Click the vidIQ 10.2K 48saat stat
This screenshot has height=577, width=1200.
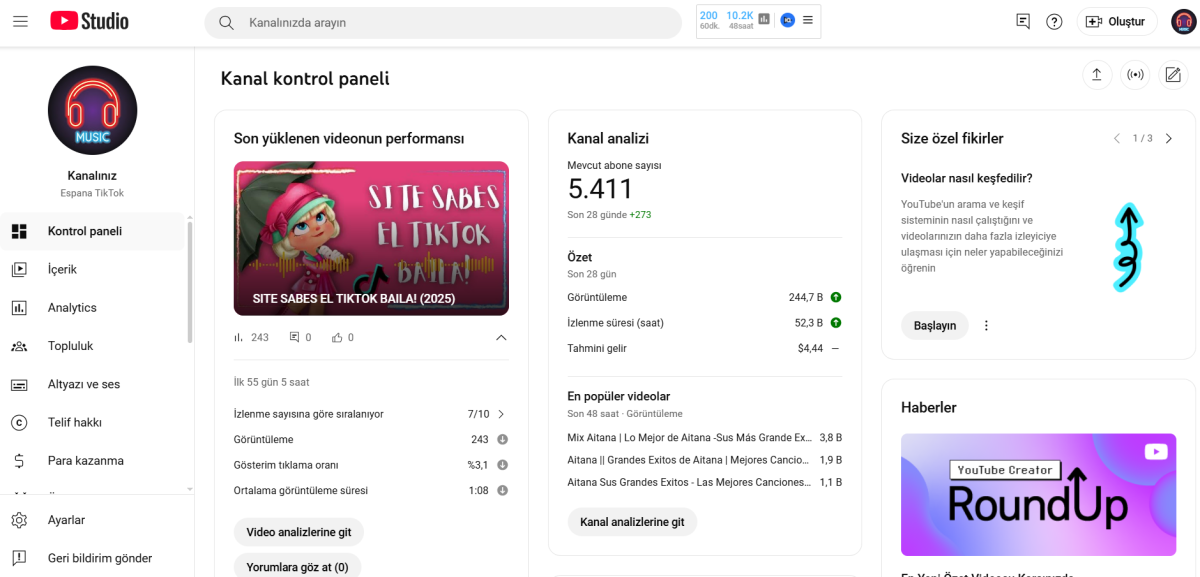[740, 20]
